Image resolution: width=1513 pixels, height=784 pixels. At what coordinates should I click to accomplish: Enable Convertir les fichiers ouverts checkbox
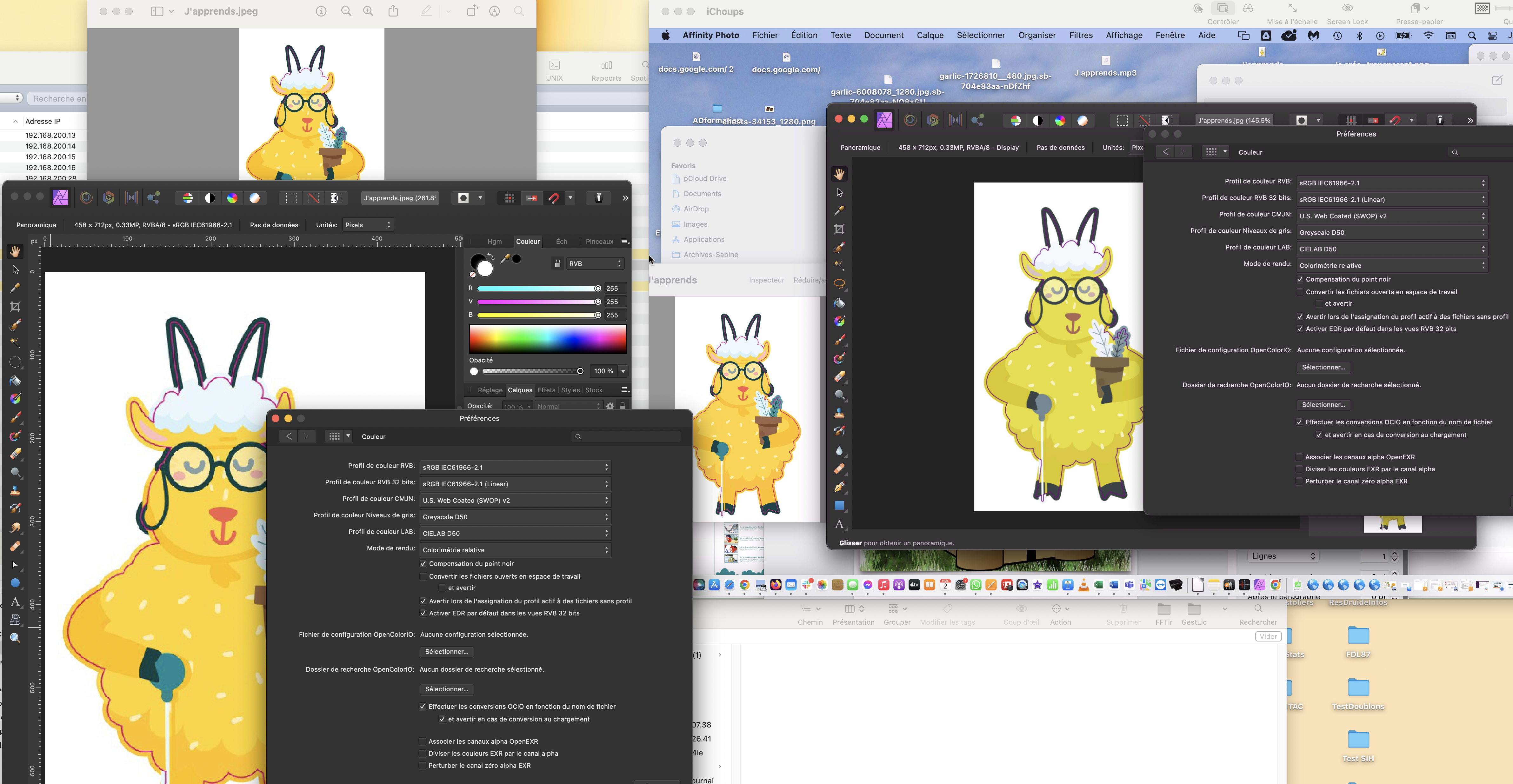click(x=423, y=577)
